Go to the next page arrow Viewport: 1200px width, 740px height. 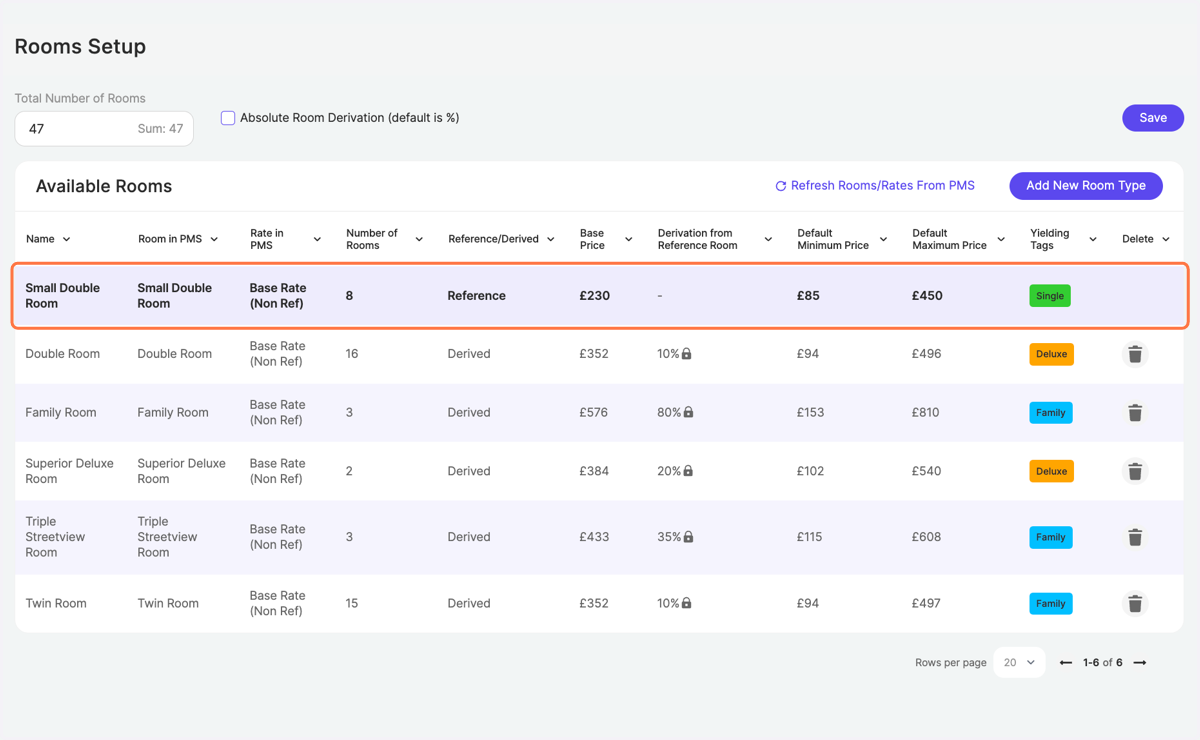1140,663
